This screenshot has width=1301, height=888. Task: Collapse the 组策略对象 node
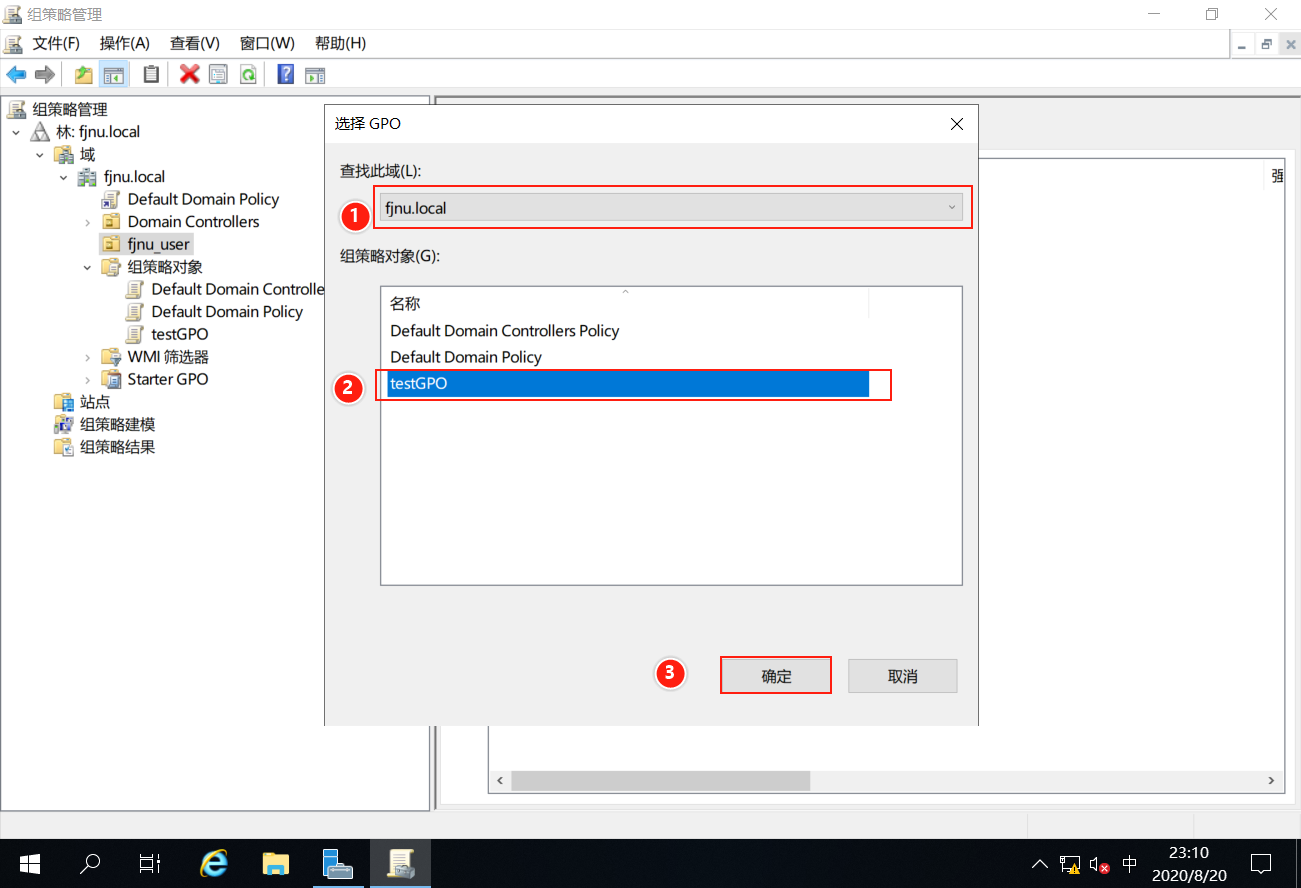pos(88,267)
